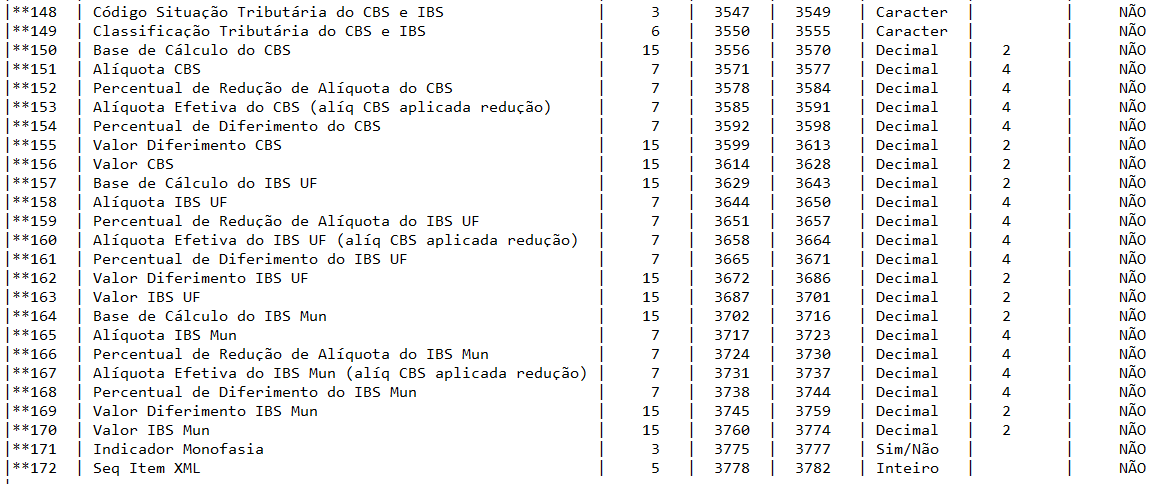This screenshot has height=484, width=1169.
Task: Click the row marker **170
Action: [x=35, y=430]
